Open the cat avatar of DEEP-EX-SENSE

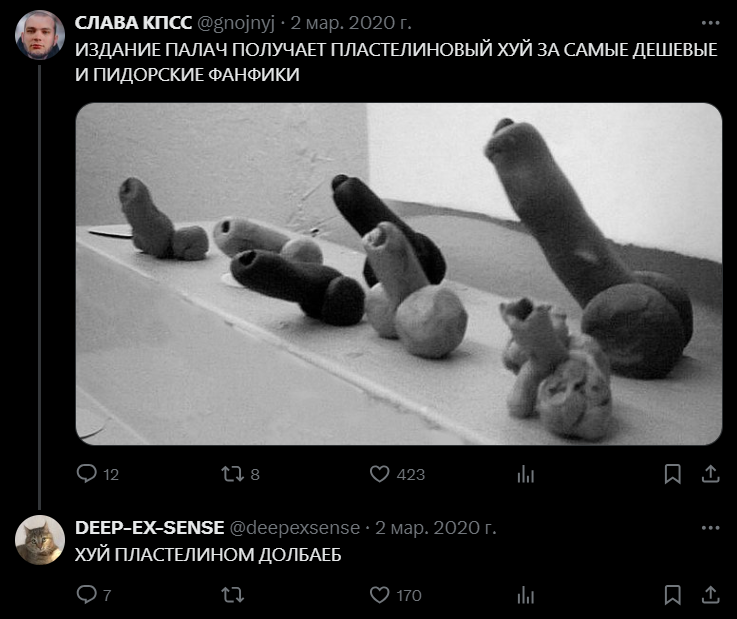tap(40, 540)
